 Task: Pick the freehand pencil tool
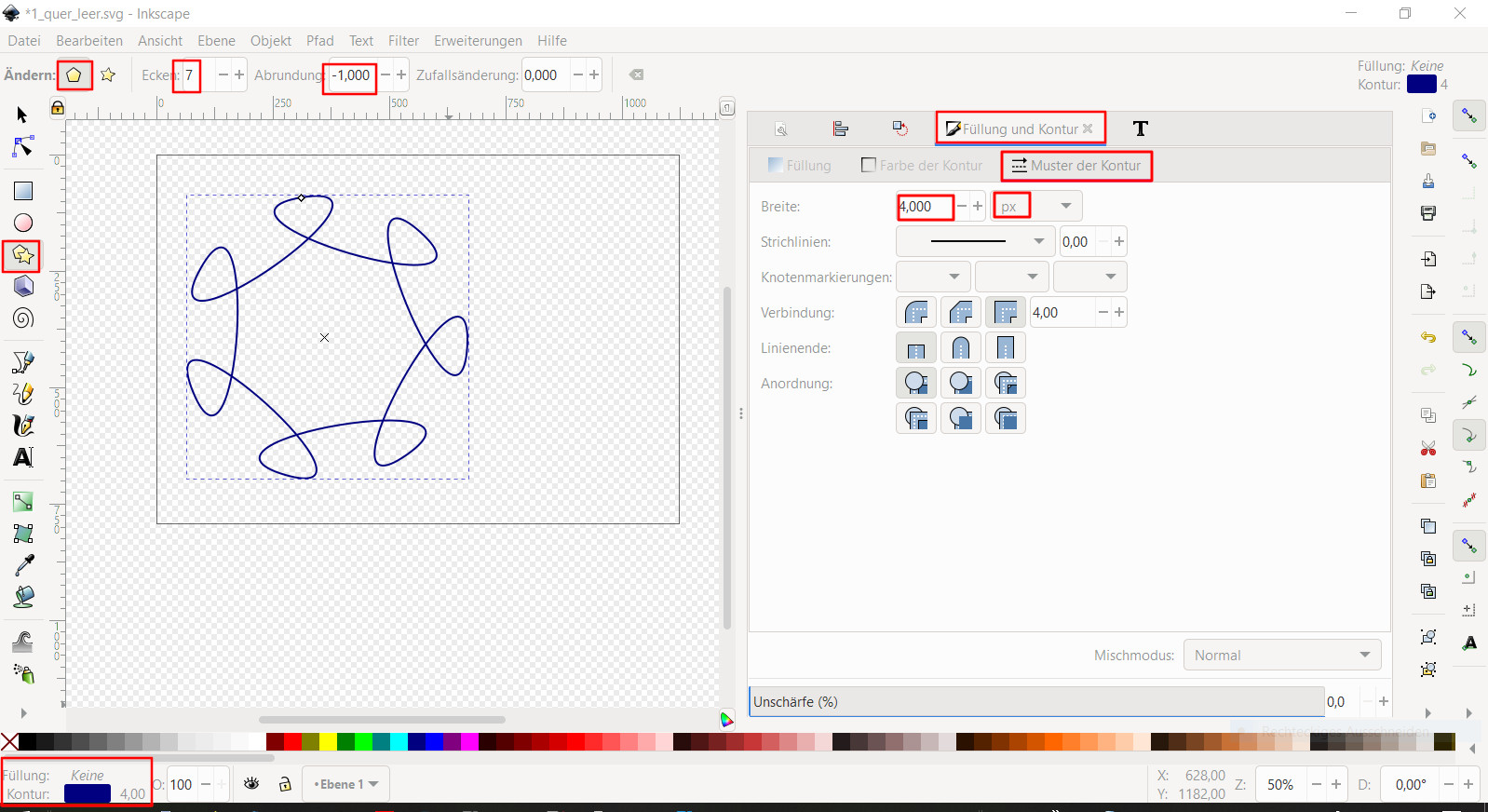point(22,394)
